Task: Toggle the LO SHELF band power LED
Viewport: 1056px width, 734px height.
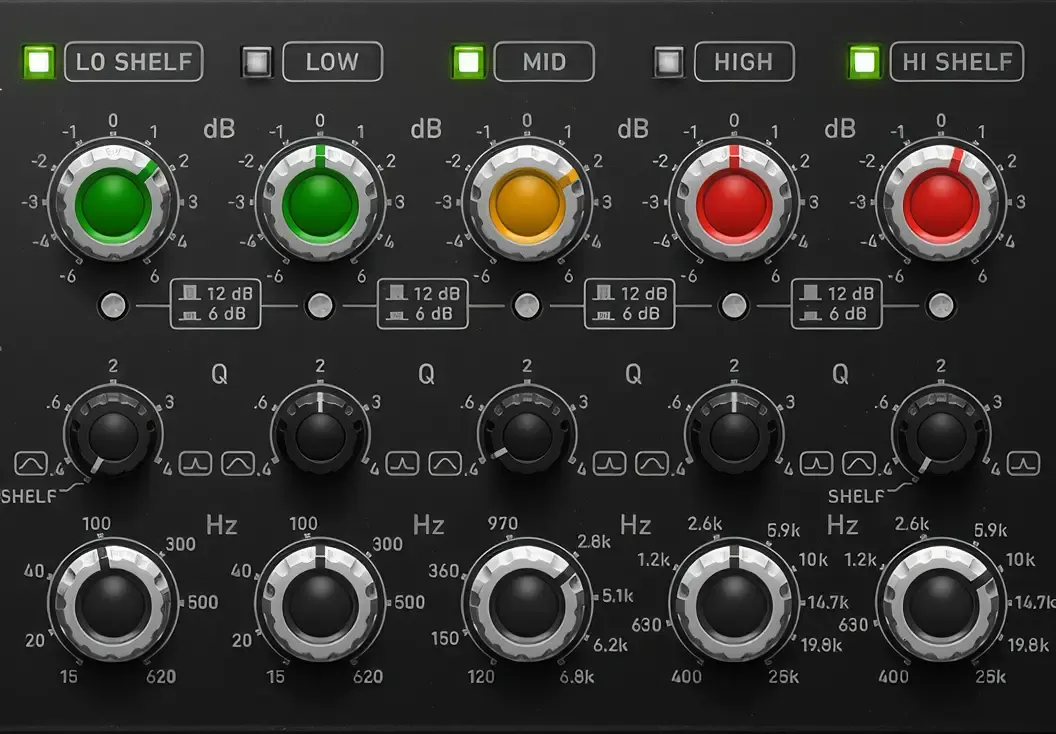Action: pyautogui.click(x=39, y=62)
